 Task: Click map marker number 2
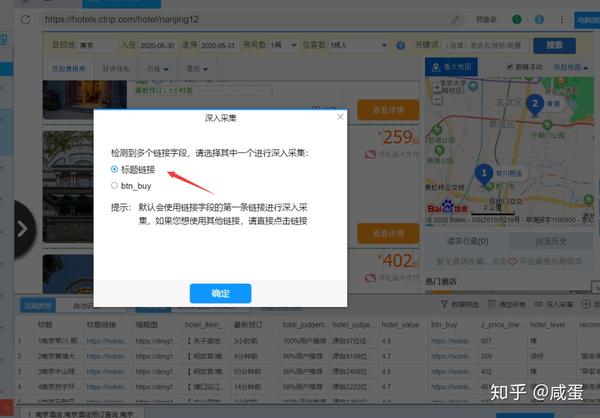click(535, 104)
